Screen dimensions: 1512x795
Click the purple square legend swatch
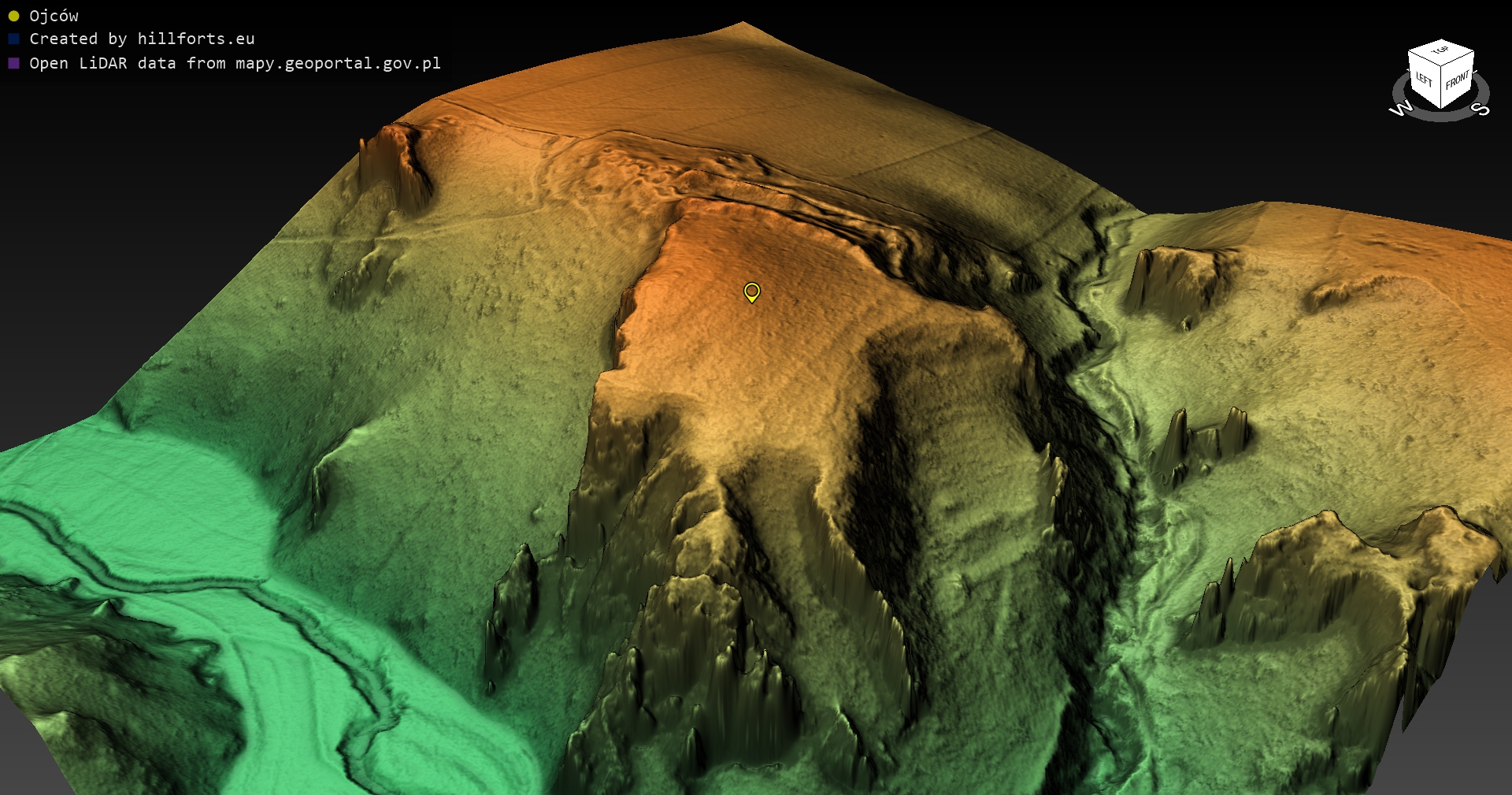coord(13,63)
